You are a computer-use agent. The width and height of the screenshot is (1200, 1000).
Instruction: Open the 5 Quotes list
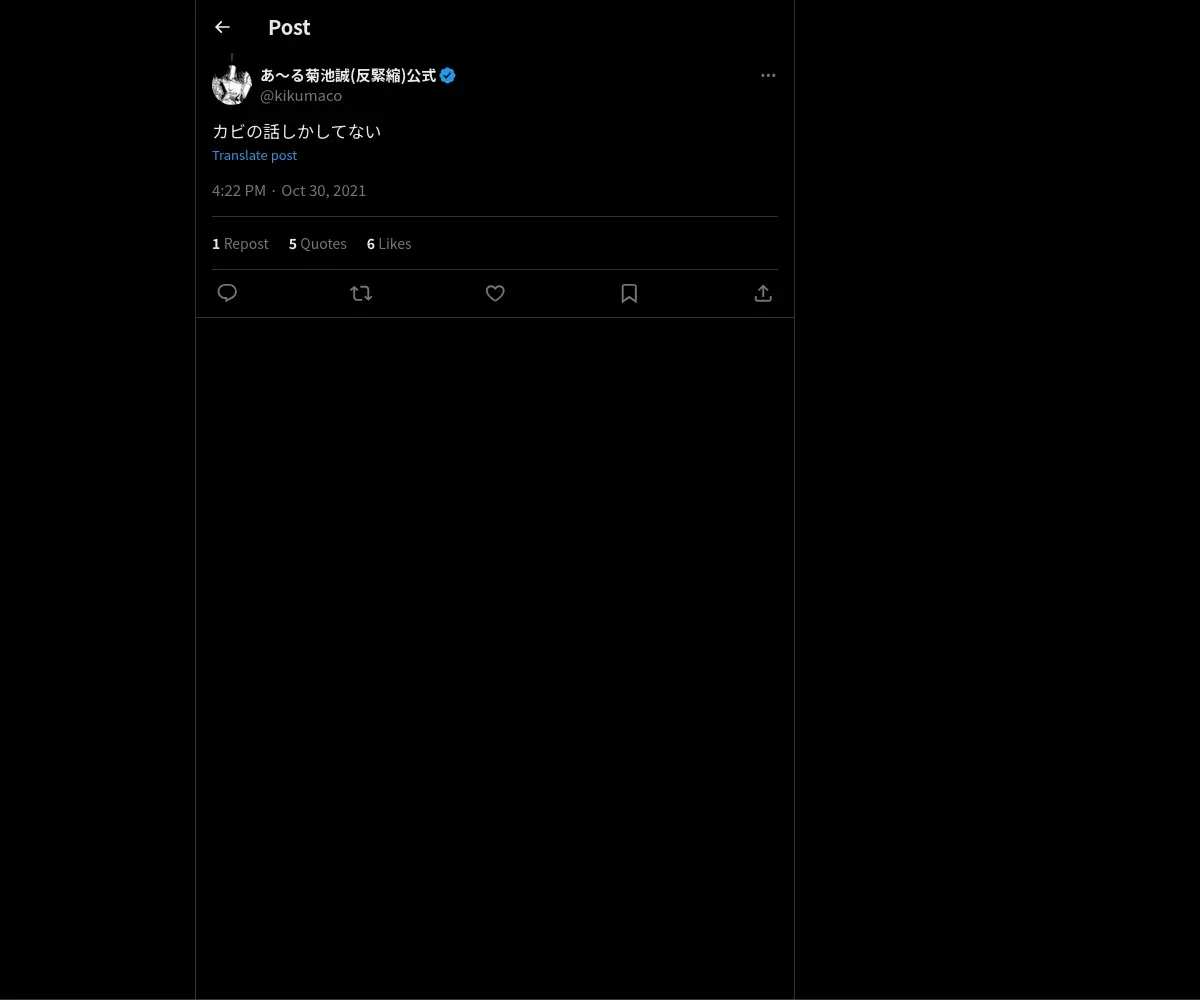click(x=318, y=244)
